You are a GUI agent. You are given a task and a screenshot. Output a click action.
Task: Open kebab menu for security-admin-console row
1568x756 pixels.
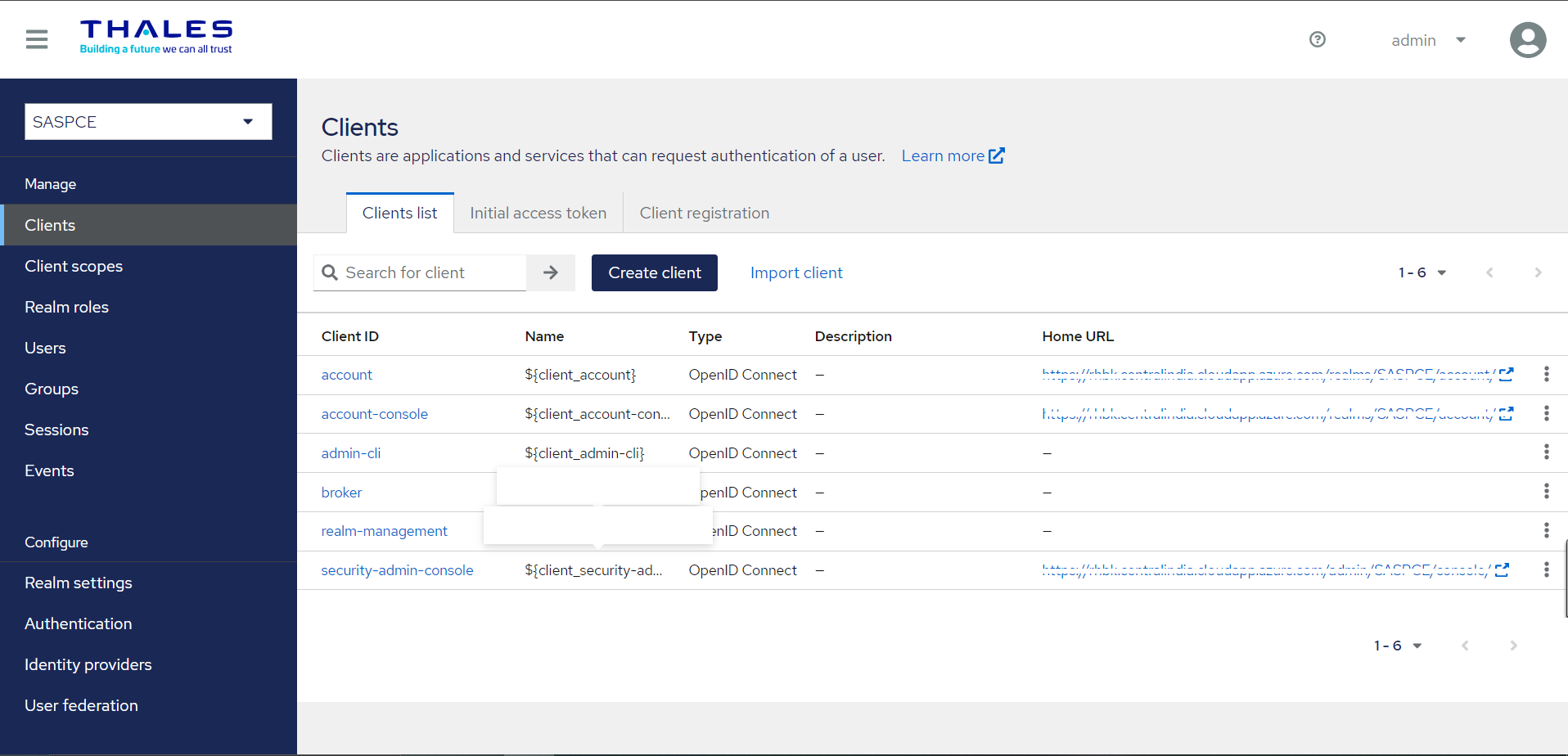point(1546,569)
